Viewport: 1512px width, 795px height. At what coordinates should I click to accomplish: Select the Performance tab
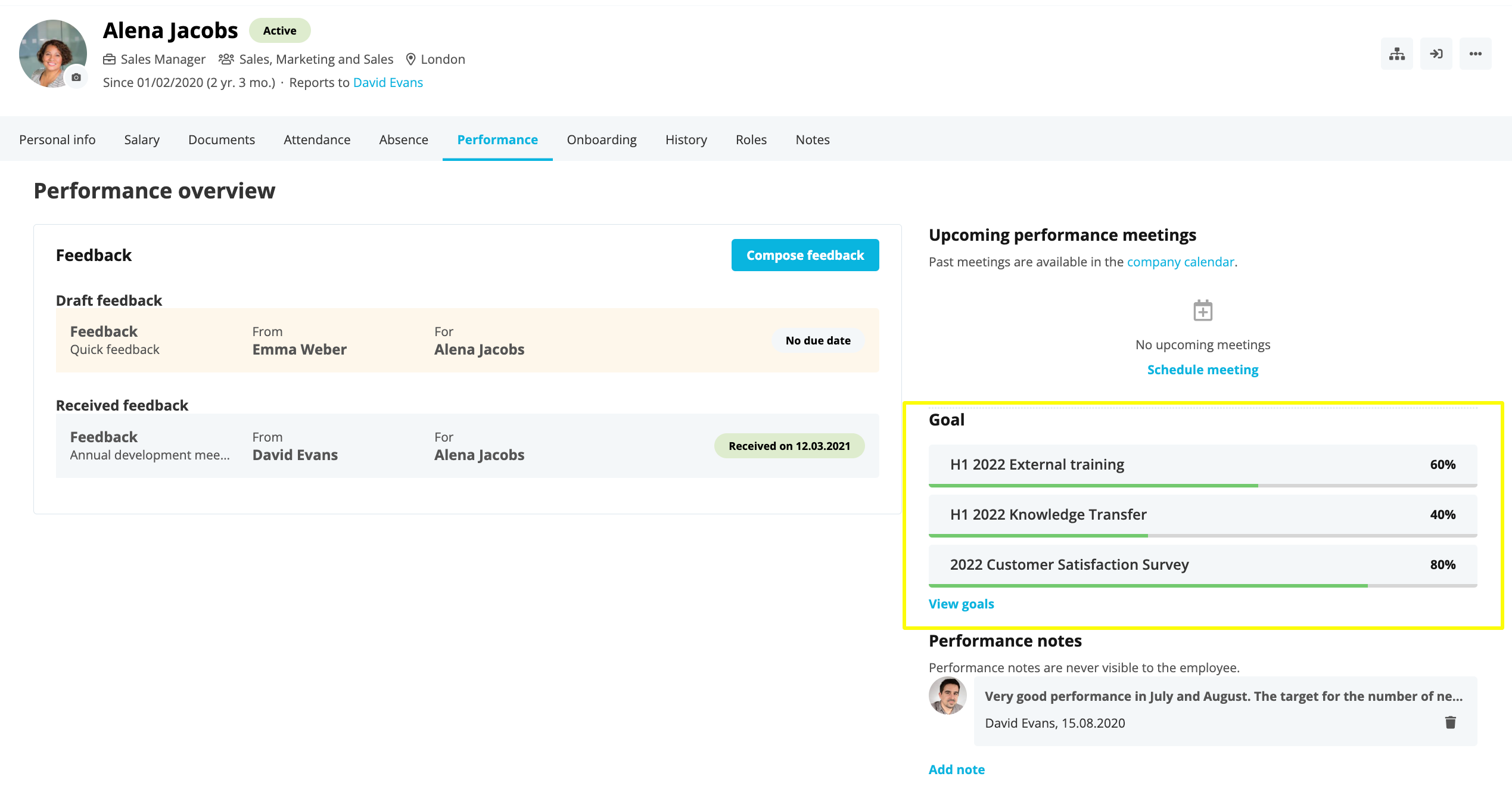pyautogui.click(x=497, y=139)
